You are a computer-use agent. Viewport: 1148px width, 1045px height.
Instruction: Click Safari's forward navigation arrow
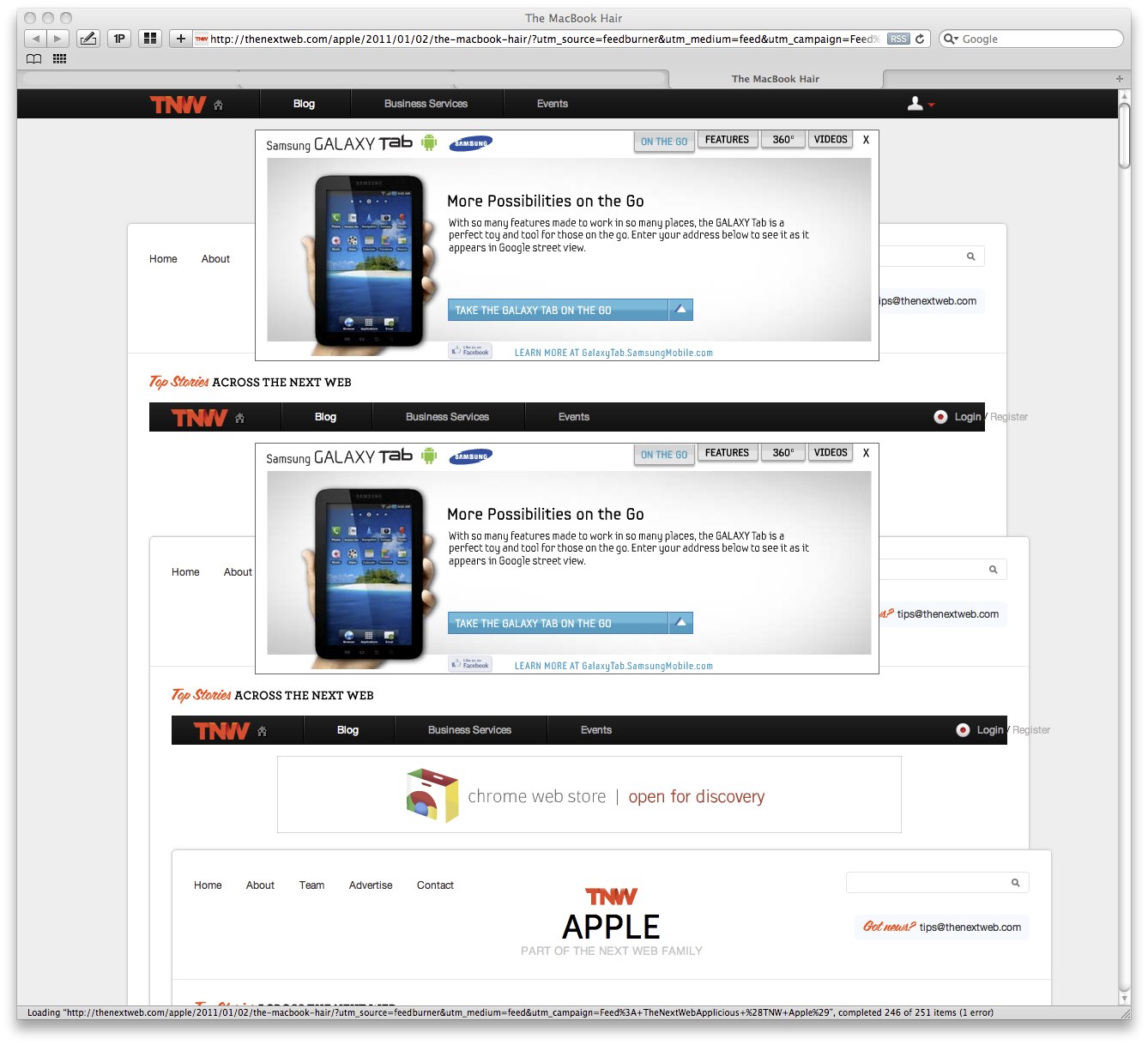point(57,39)
